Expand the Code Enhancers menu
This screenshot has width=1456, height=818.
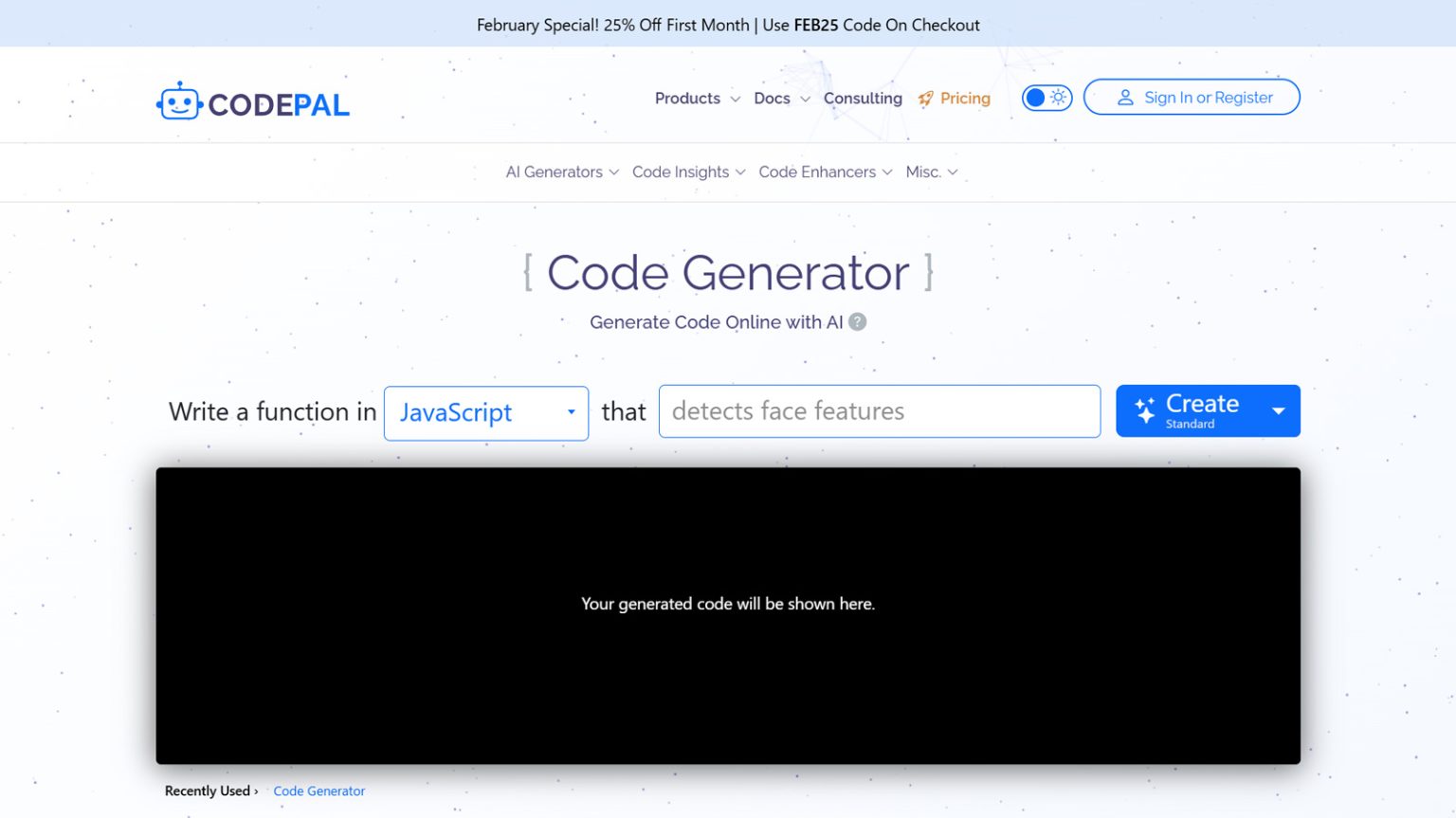(825, 173)
